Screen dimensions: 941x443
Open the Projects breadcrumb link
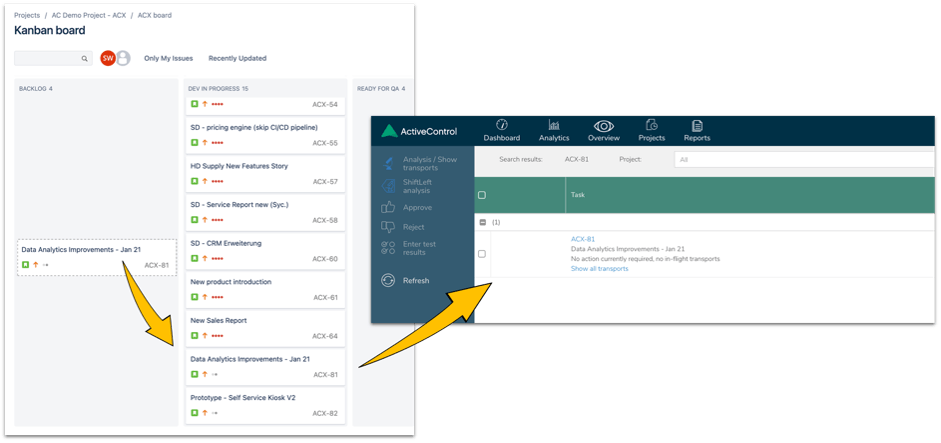pyautogui.click(x=27, y=16)
